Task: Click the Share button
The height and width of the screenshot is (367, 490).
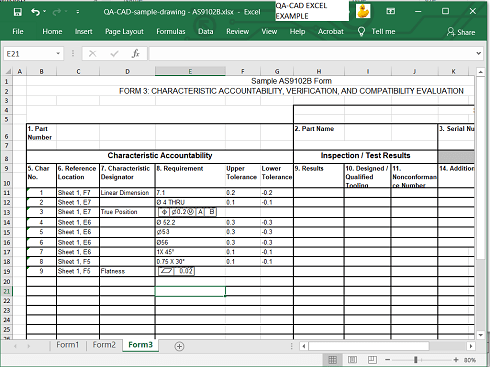Action: point(461,32)
